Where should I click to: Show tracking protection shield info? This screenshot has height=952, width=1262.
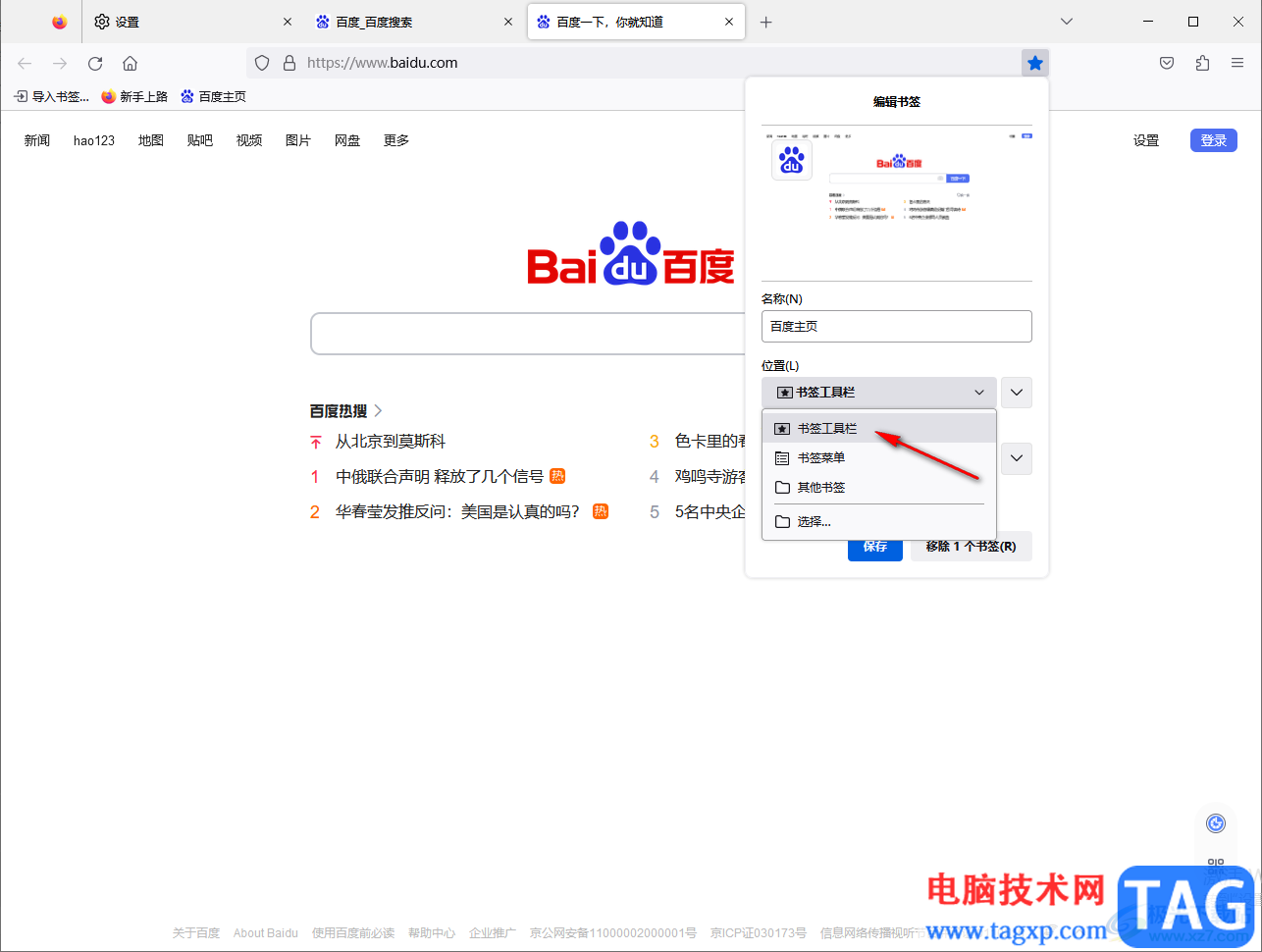(262, 63)
